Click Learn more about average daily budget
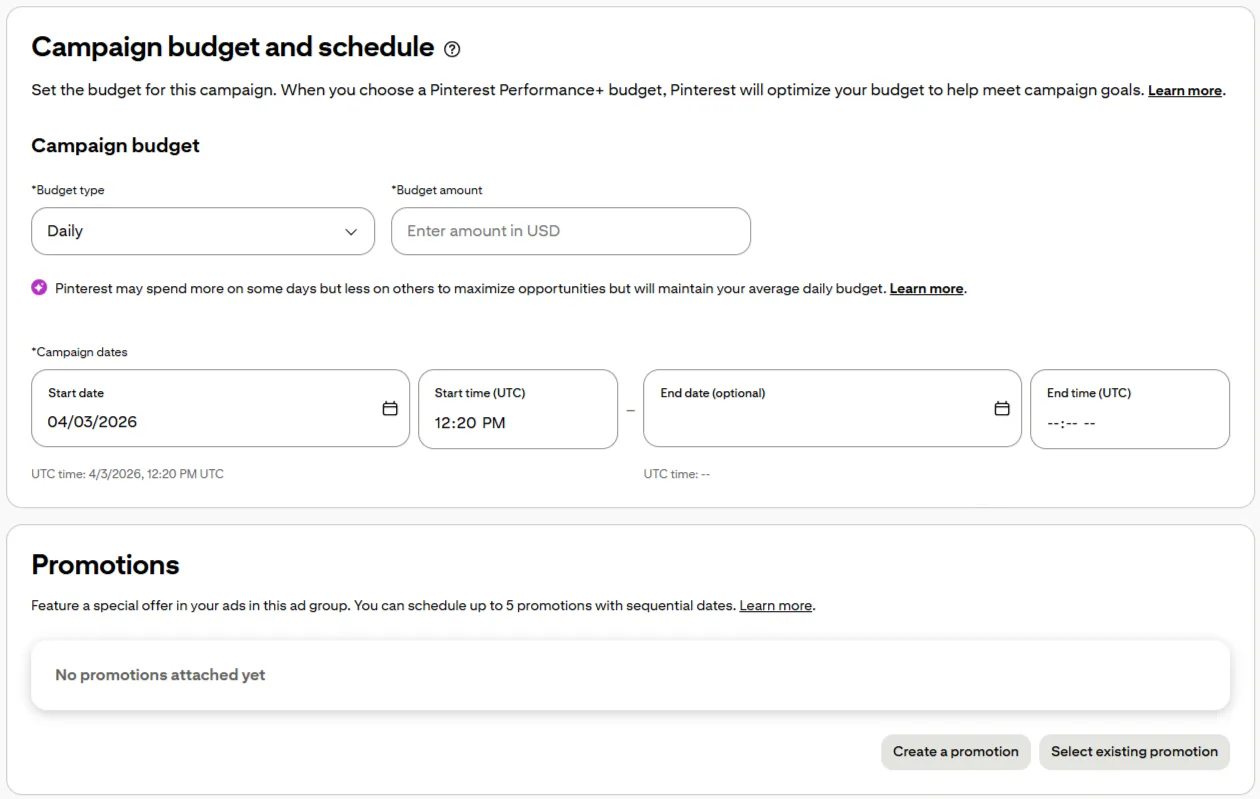The width and height of the screenshot is (1260, 799). click(926, 288)
